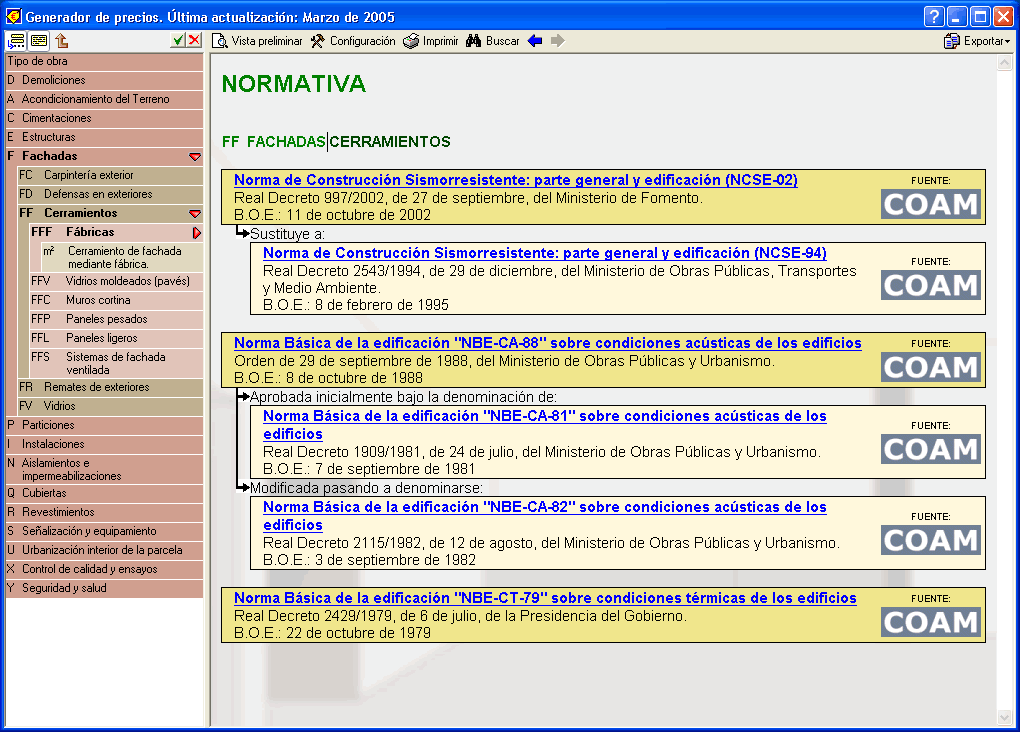The height and width of the screenshot is (732, 1020).
Task: Click the application icon in title bar
Action: 13,16
